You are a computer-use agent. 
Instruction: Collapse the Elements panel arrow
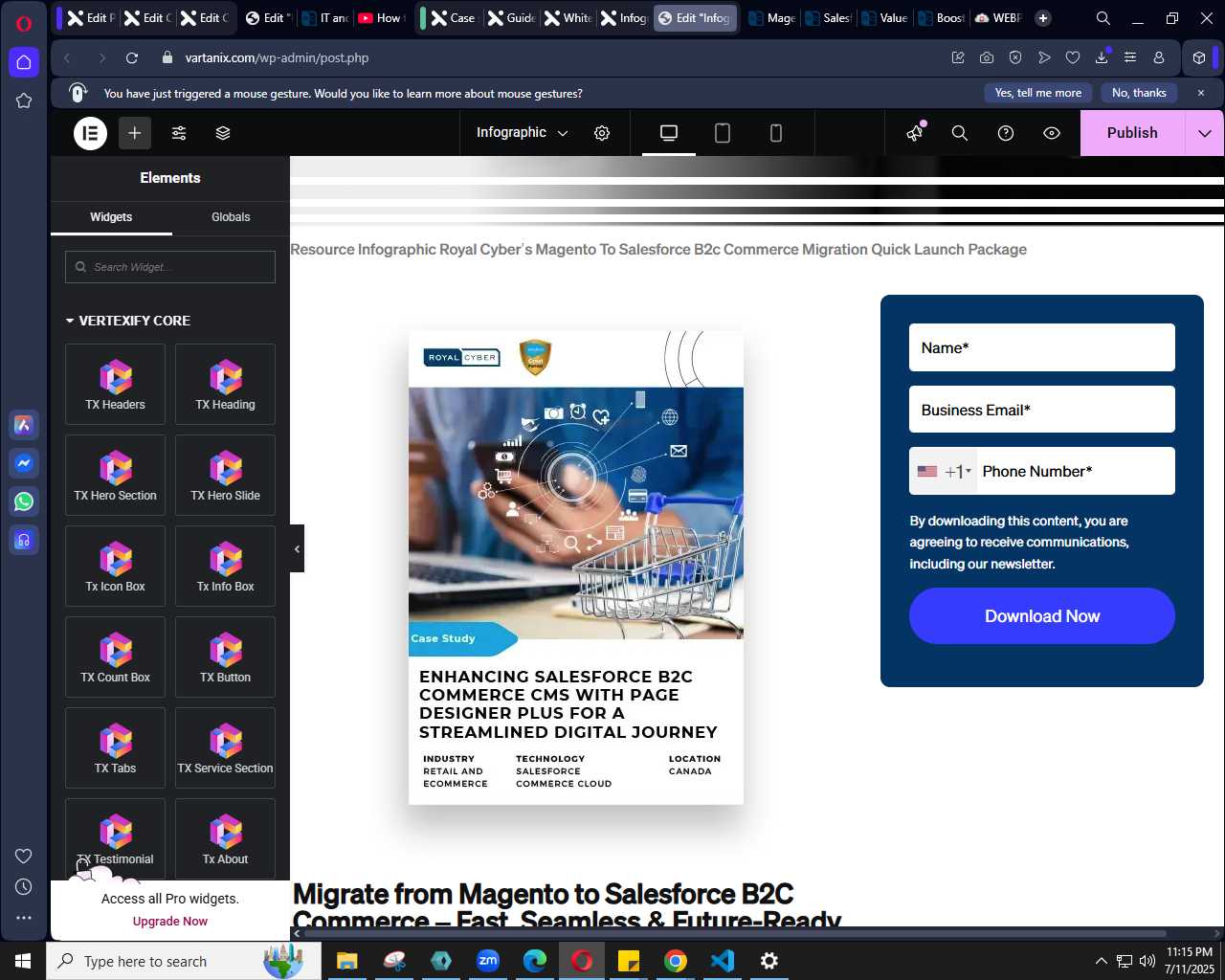pos(297,548)
